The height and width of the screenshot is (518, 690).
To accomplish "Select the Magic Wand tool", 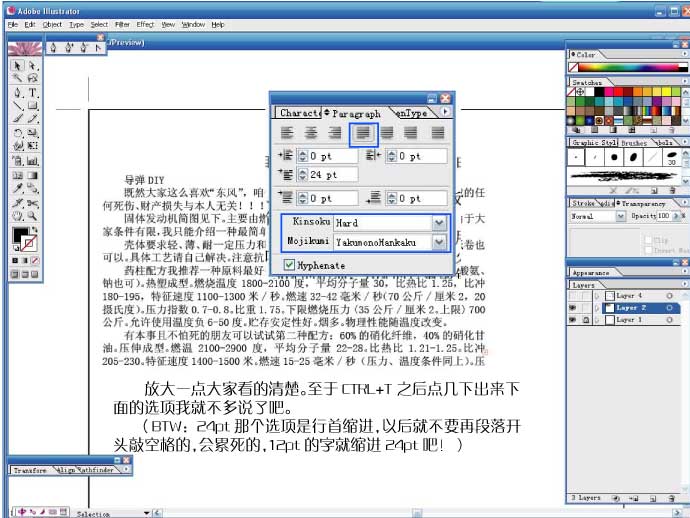I will [x=17, y=78].
